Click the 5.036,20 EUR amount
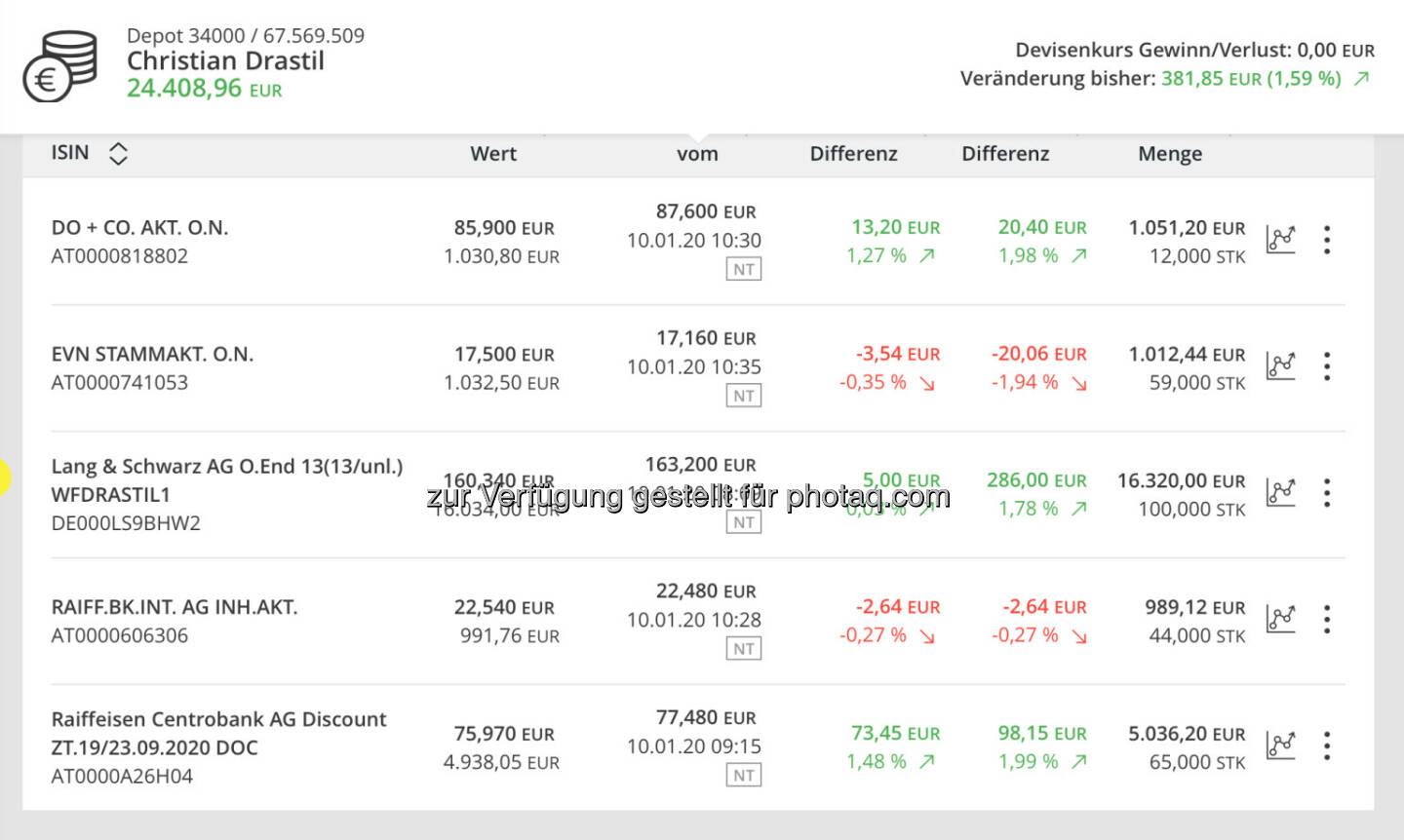This screenshot has width=1404, height=840. [1188, 734]
